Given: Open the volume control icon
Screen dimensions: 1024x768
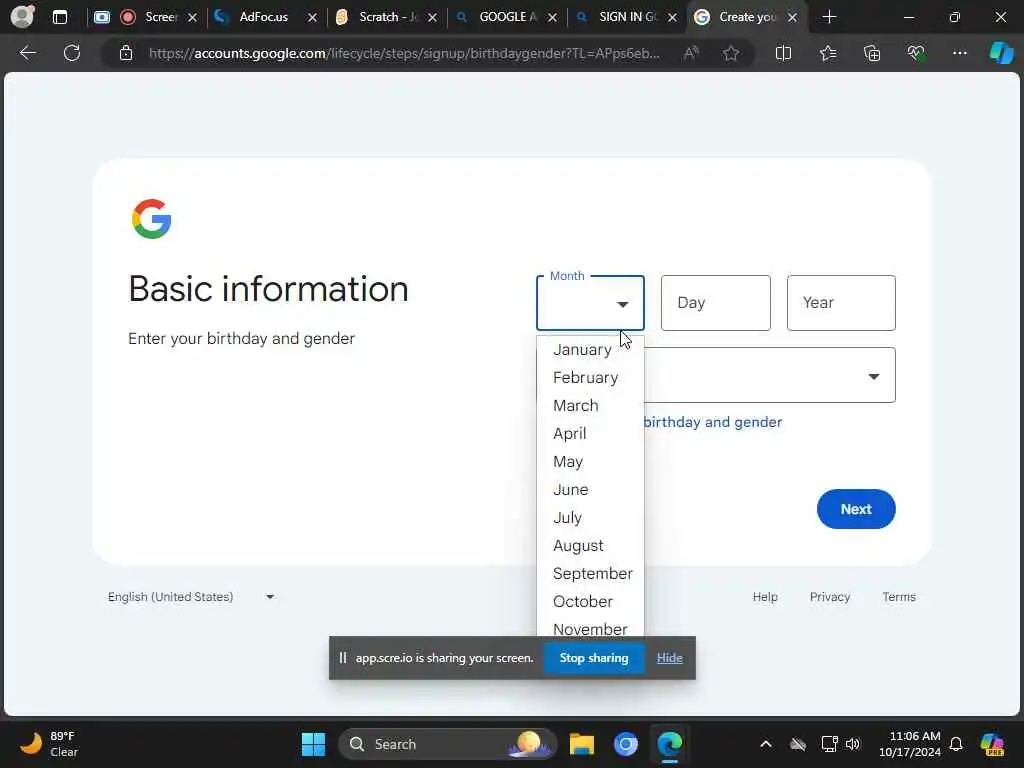Looking at the screenshot, I should tap(853, 744).
